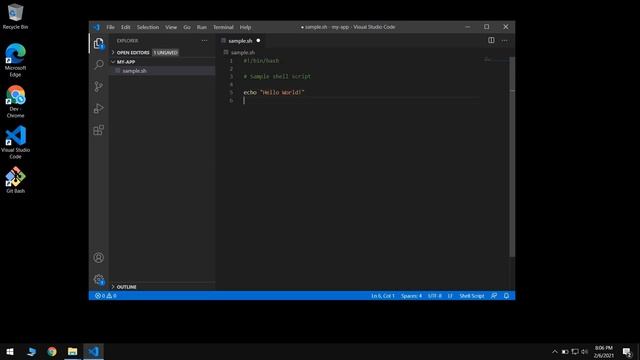
Task: Open editor More Actions ellipsis
Action: click(x=504, y=40)
